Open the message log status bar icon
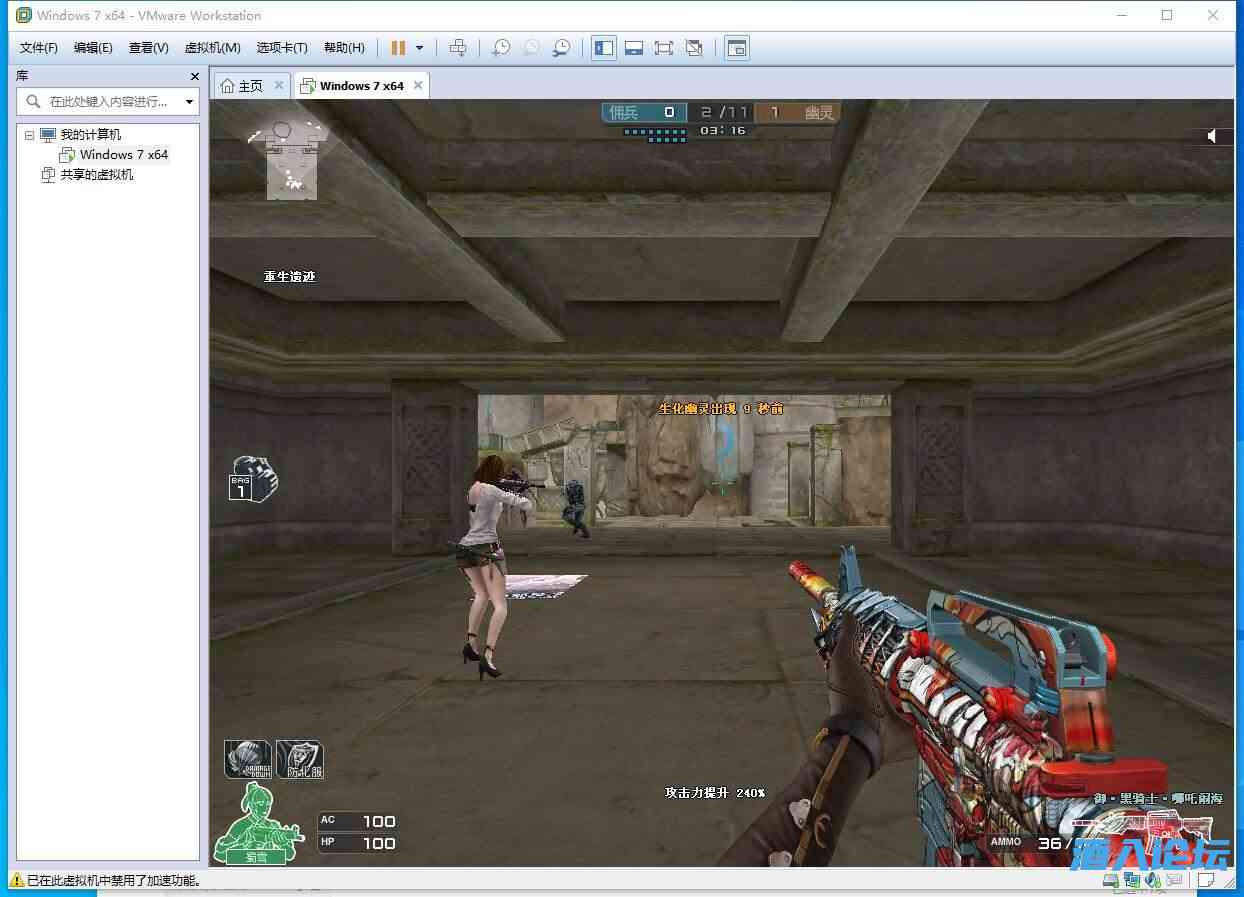The image size is (1244, 897). click(1208, 879)
